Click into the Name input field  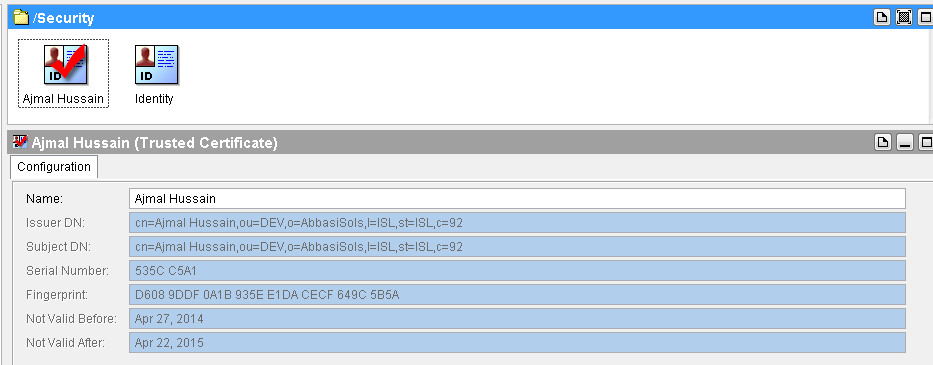[517, 198]
